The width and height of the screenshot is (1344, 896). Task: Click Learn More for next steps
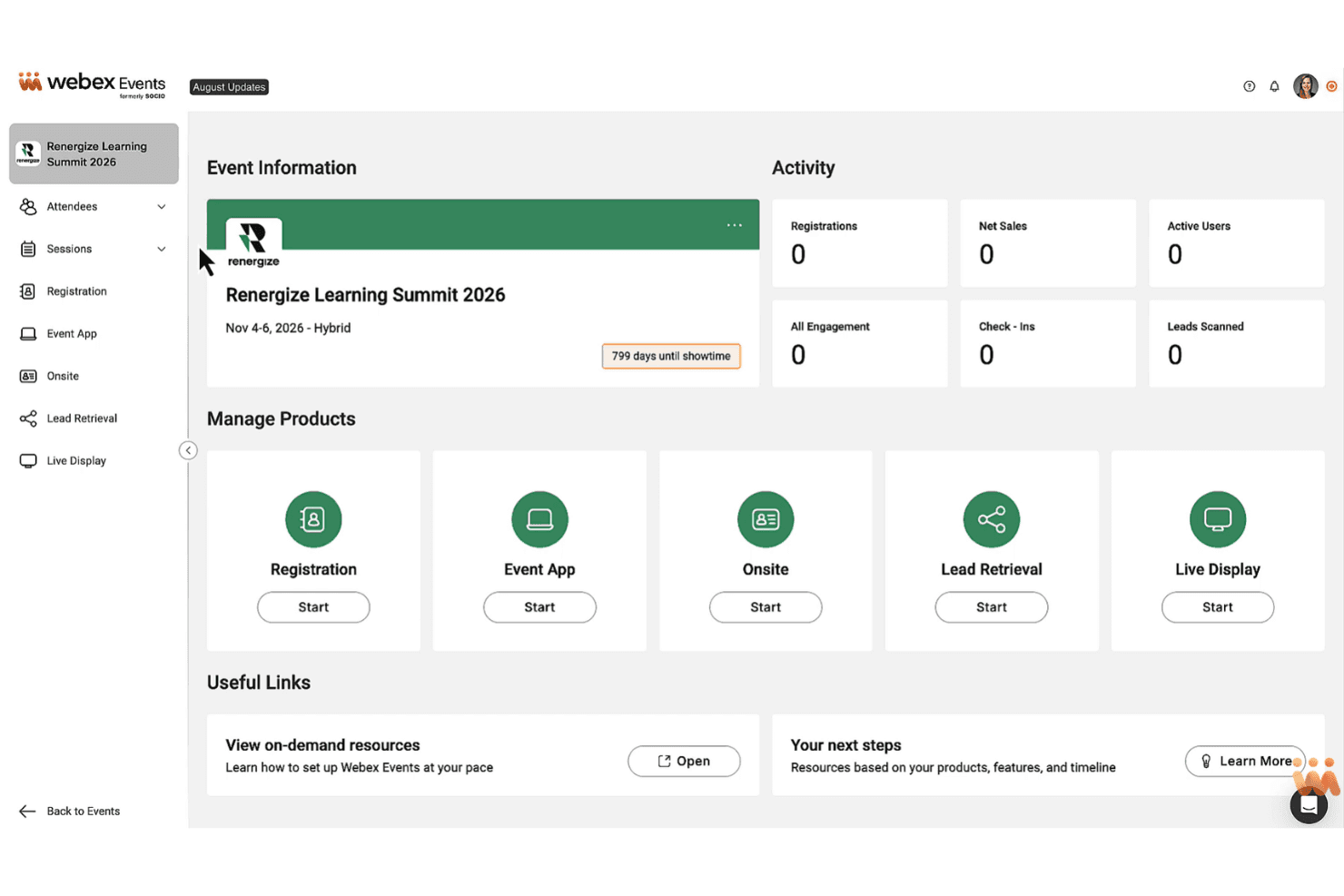[x=1245, y=761]
